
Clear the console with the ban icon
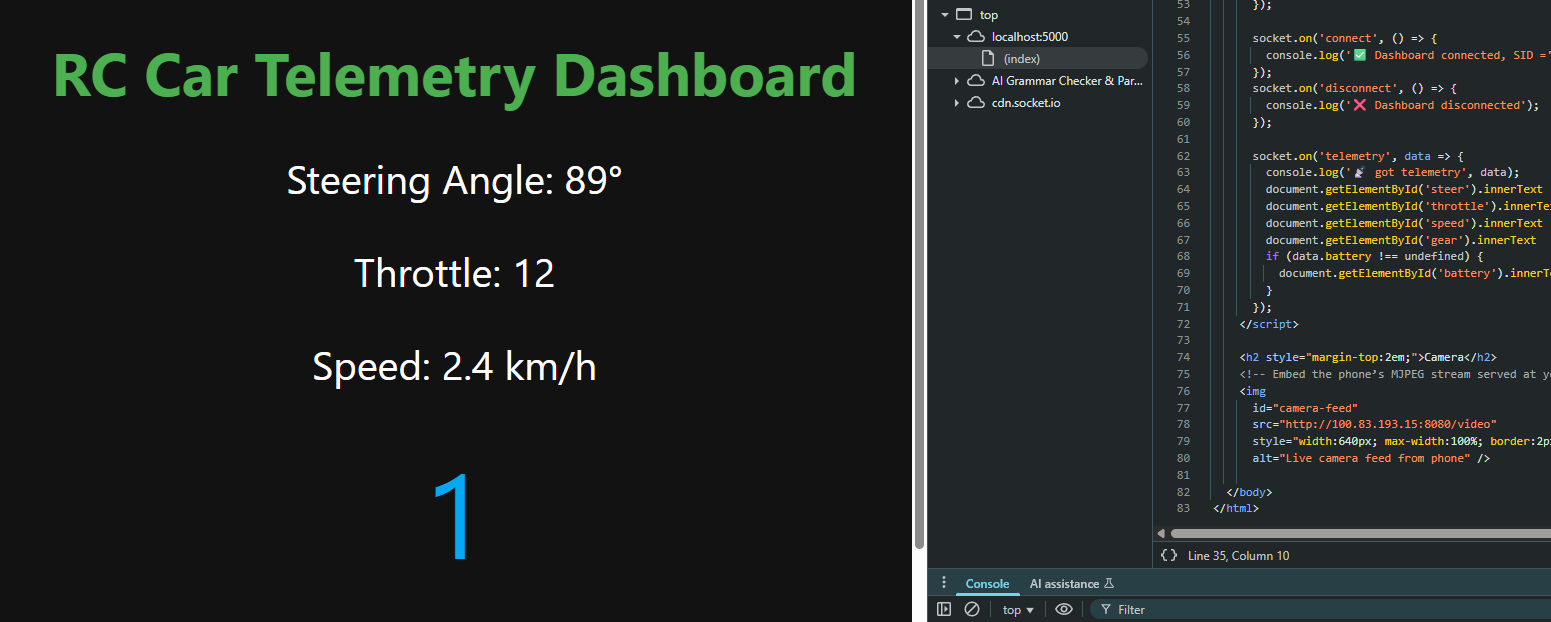tap(971, 609)
